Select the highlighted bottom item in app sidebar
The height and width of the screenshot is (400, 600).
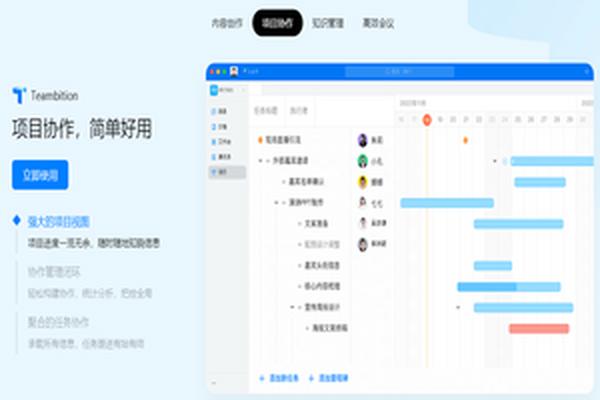click(x=226, y=172)
